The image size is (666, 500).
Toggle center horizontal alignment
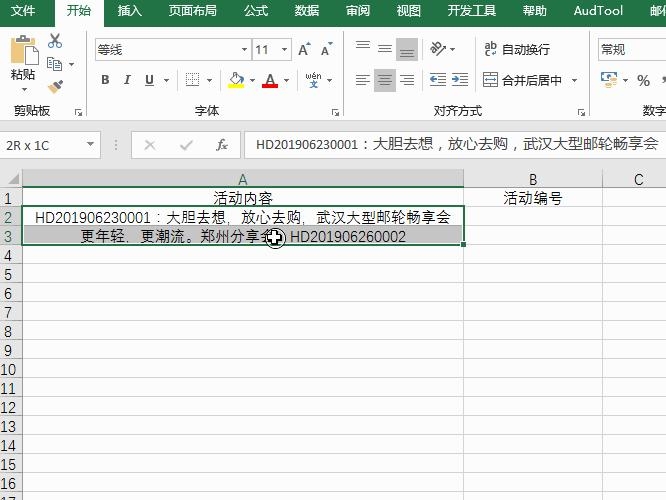(x=385, y=80)
